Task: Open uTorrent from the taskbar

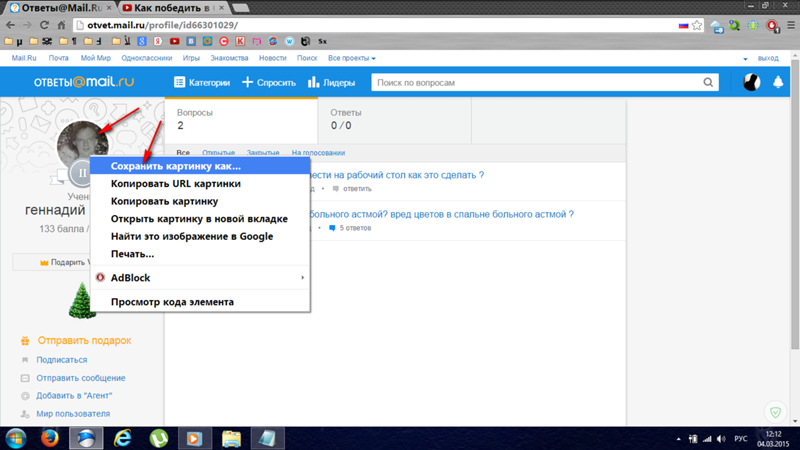Action: (159, 438)
